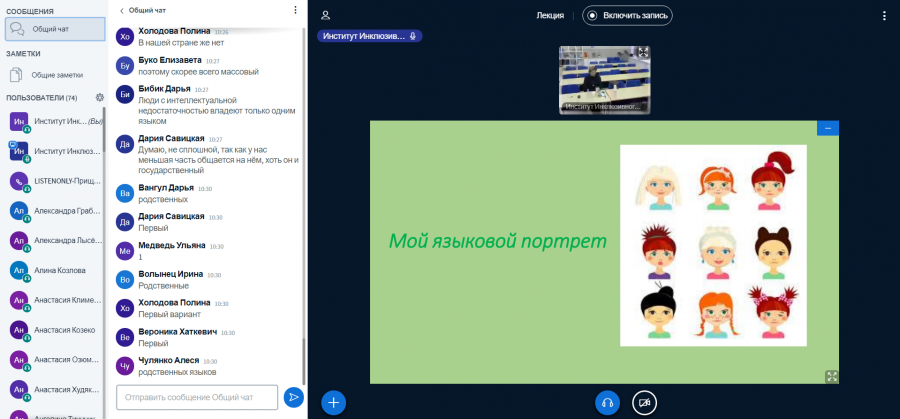This screenshot has width=900, height=419.
Task: Open the chat options three-dot menu
Action: point(295,10)
